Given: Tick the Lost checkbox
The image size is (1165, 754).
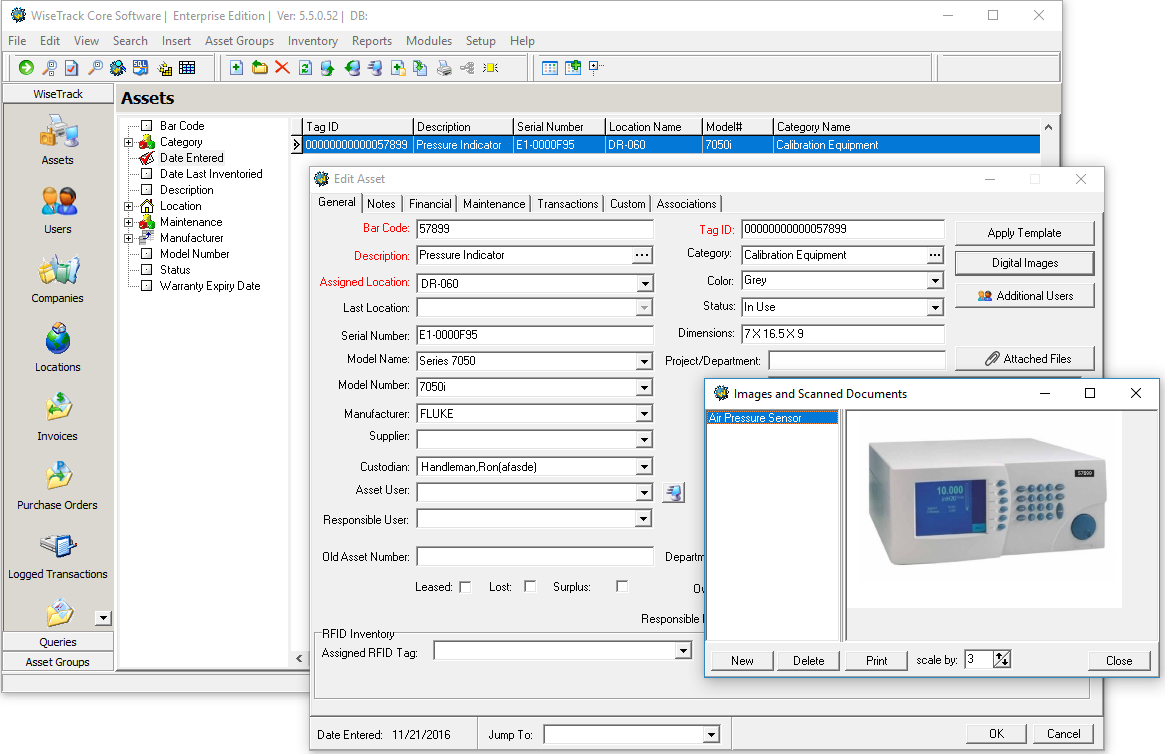Looking at the screenshot, I should tap(530, 587).
